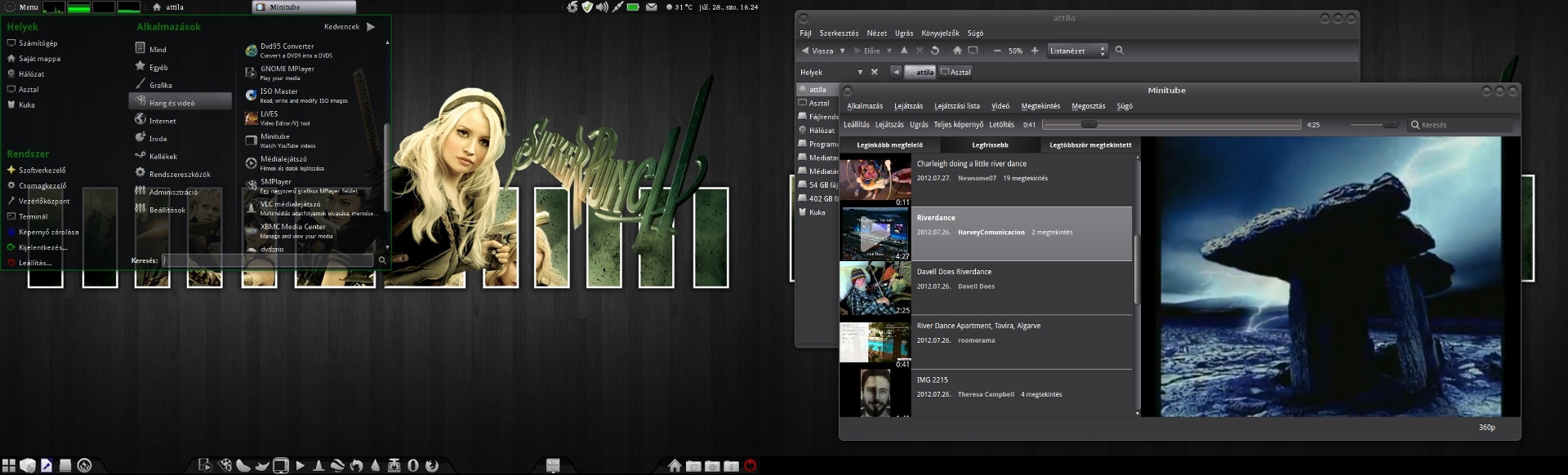Screen dimensions: 1568x475
Task: Open the Fájl menu in the attila window
Action: (805, 33)
